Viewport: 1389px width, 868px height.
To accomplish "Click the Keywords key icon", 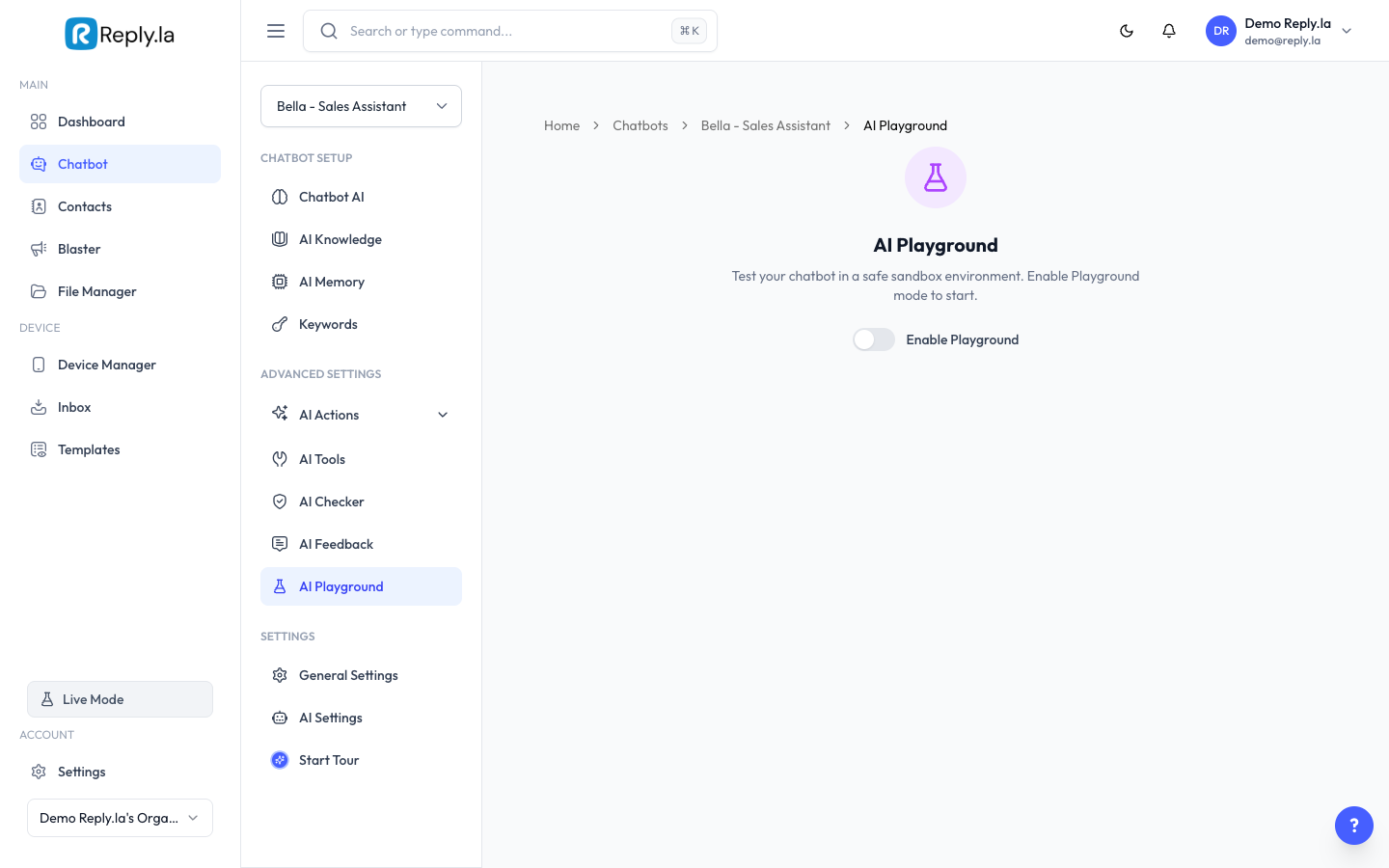I will pos(280,324).
